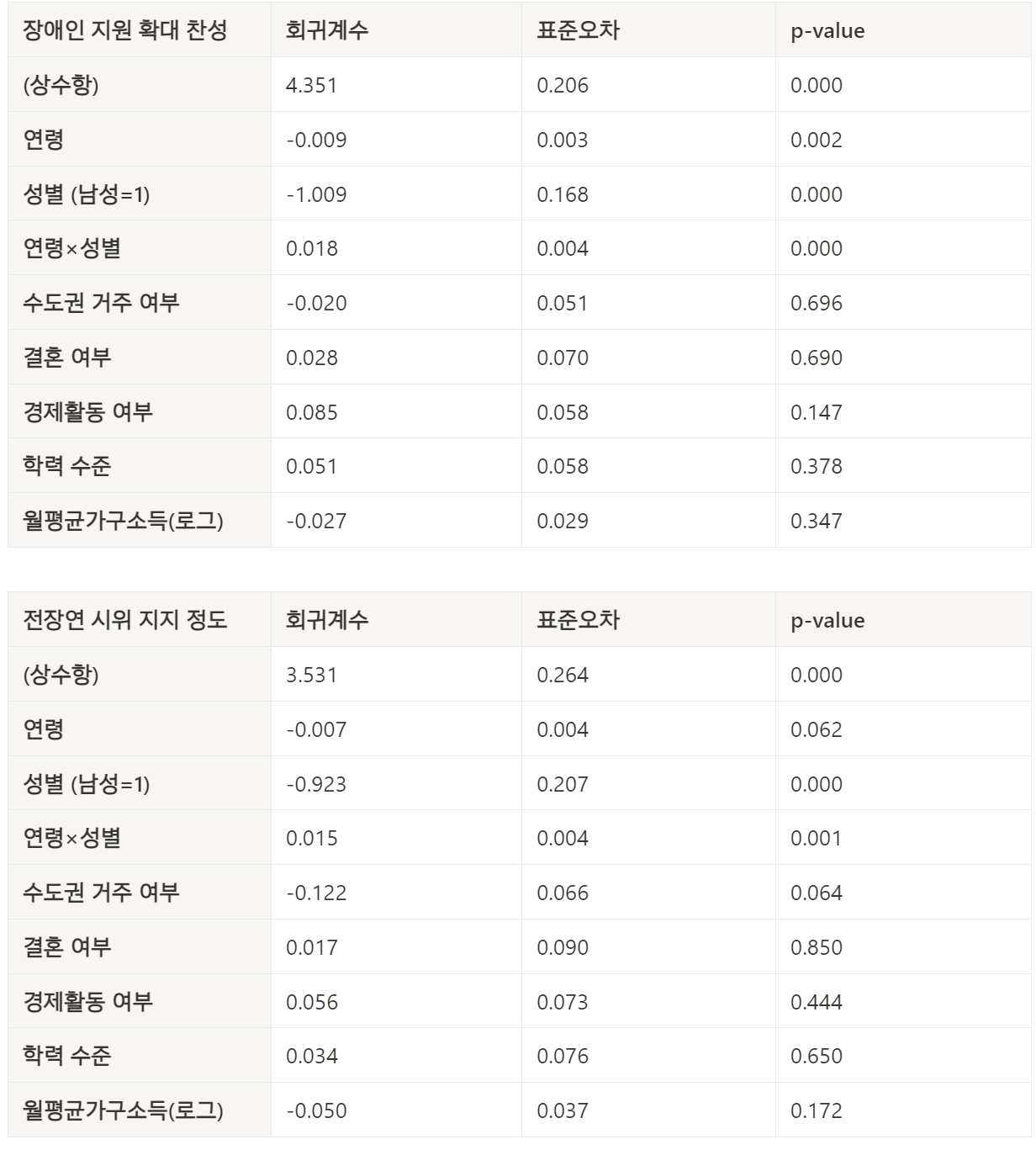
Task: Select the 전장연 시위 지지 정도 header cell
Action: click(x=140, y=620)
